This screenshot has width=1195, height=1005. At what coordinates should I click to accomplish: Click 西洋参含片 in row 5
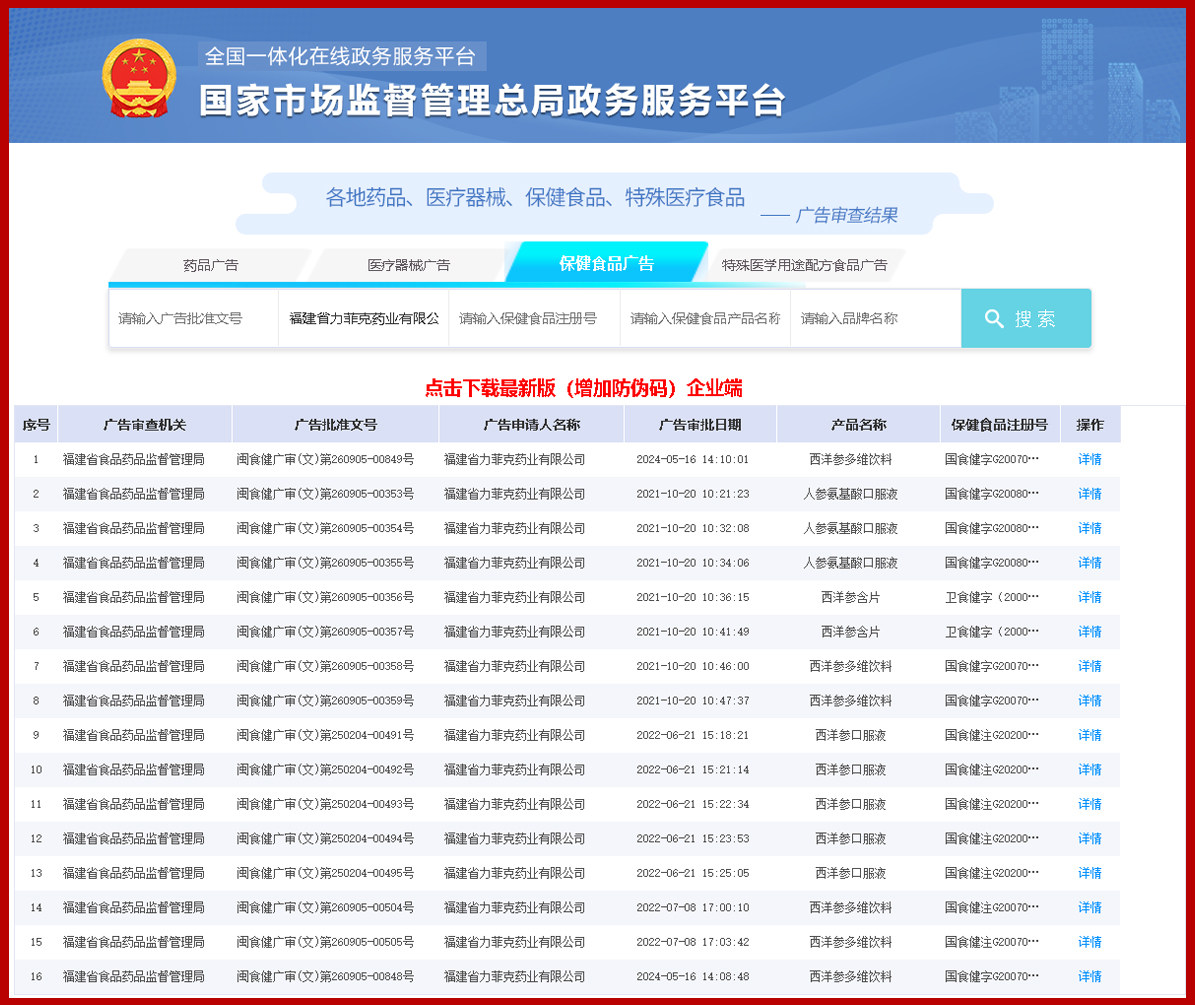851,597
